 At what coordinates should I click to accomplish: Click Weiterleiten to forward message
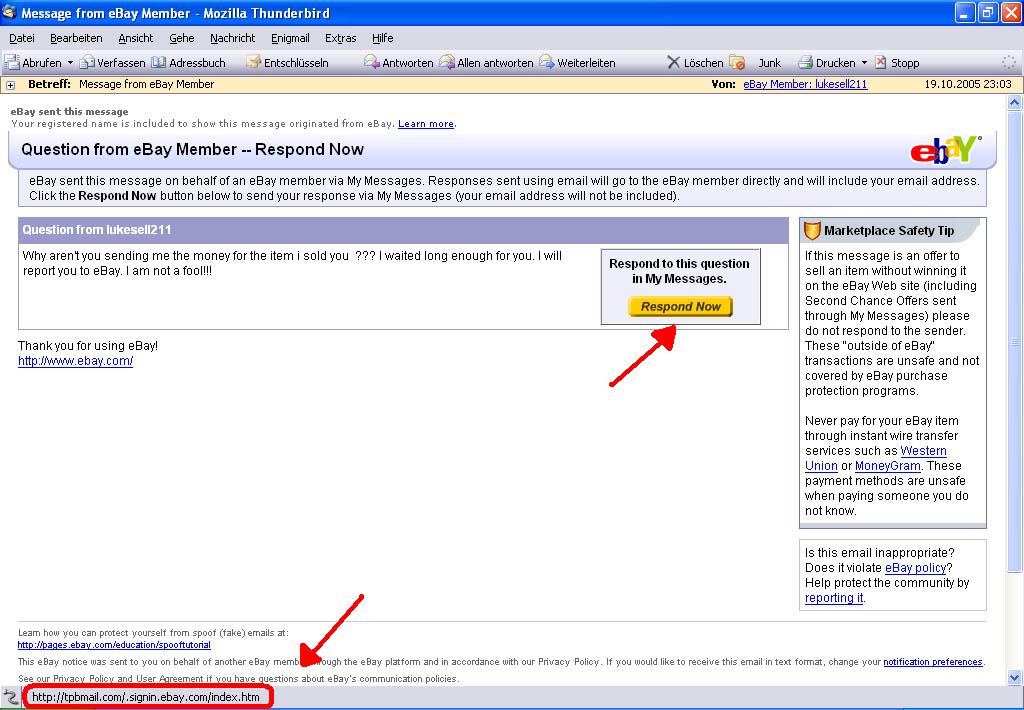[577, 63]
